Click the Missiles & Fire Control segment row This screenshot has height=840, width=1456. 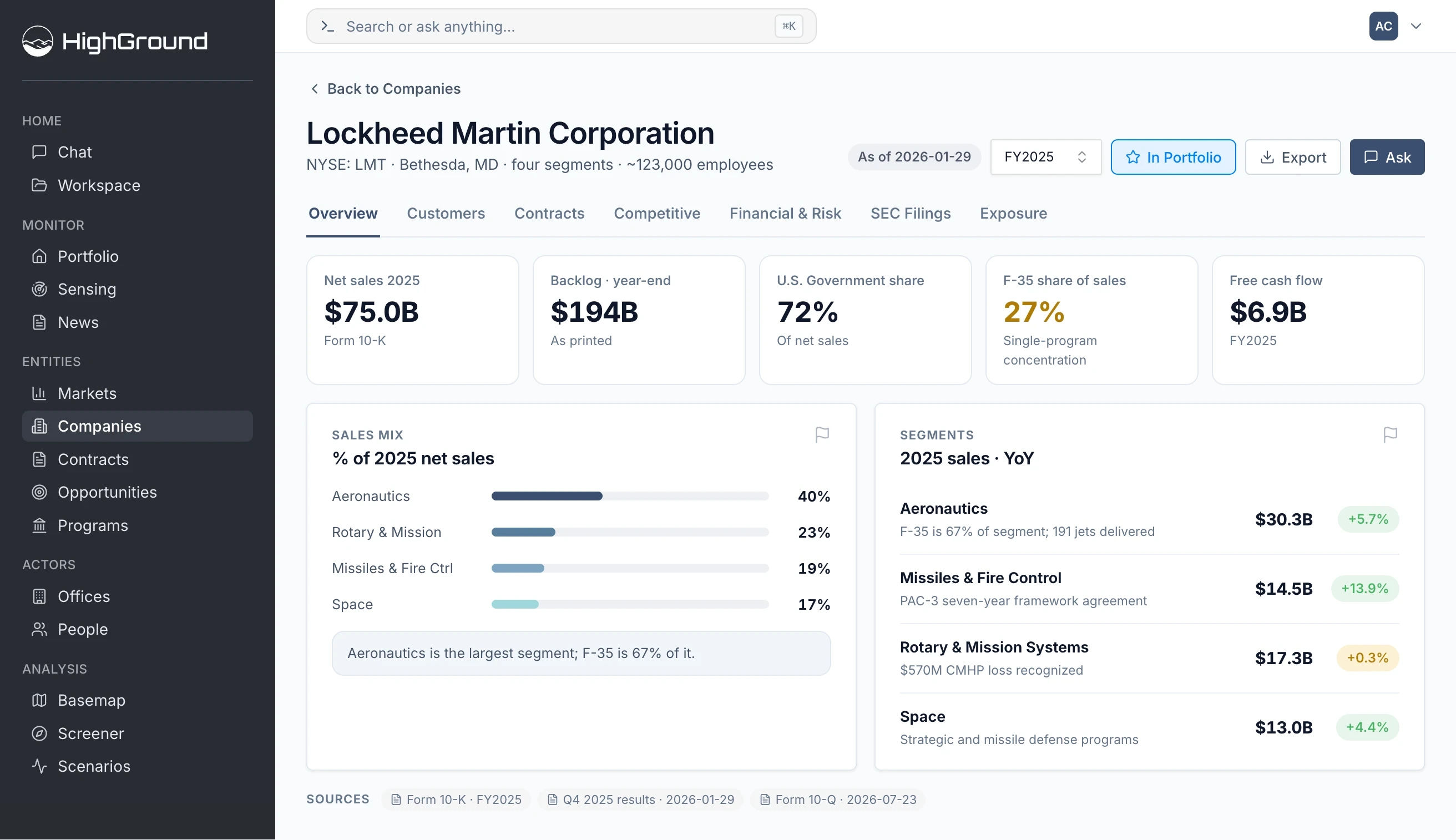coord(1149,589)
